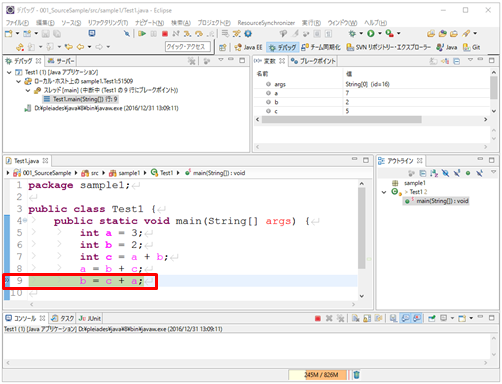Select stack frame Test1.main(String[]) line 9

[x=80, y=99]
